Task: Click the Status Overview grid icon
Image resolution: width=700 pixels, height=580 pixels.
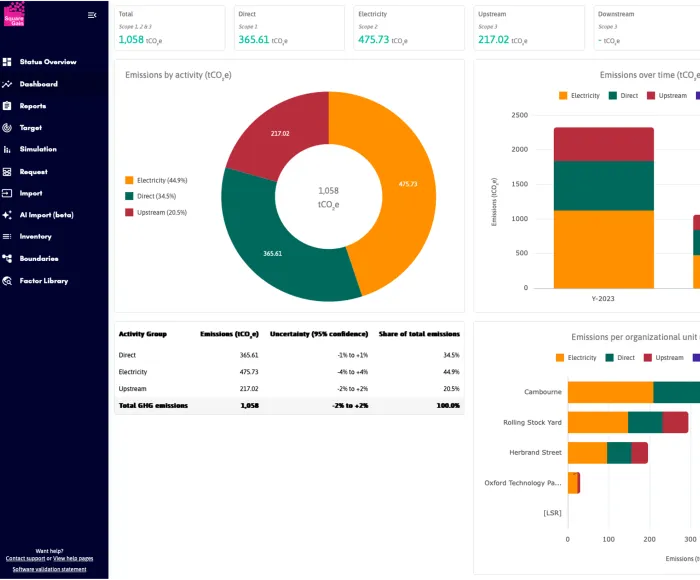Action: pos(7,62)
